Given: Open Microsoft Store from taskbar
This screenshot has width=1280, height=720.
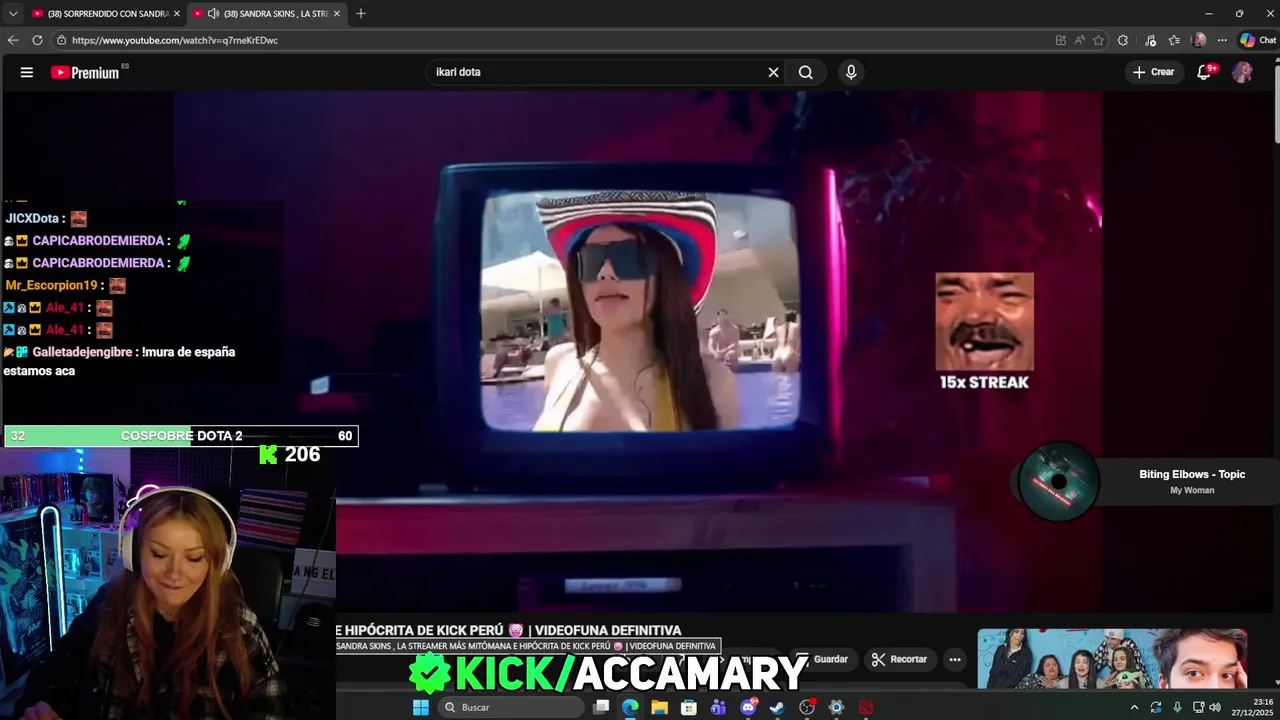Looking at the screenshot, I should 689,707.
